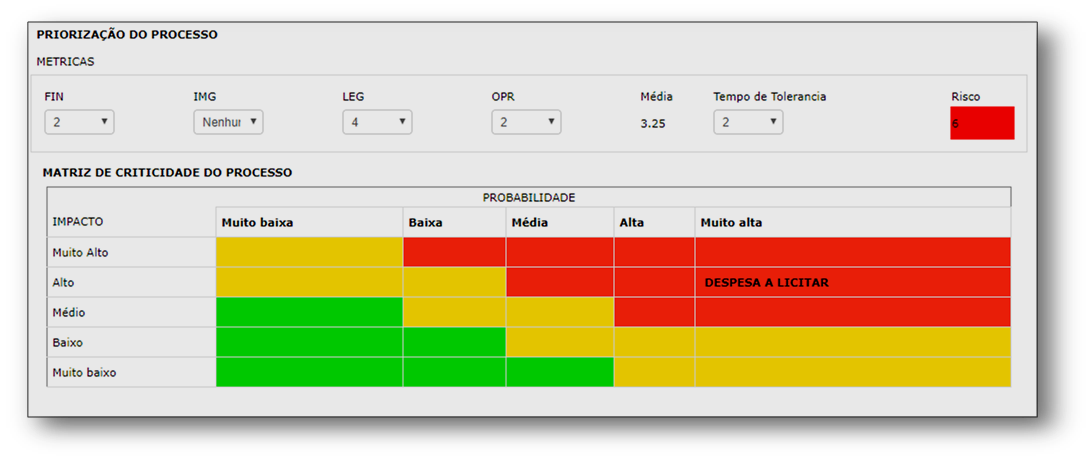Select the Médio impact row label

point(131,312)
